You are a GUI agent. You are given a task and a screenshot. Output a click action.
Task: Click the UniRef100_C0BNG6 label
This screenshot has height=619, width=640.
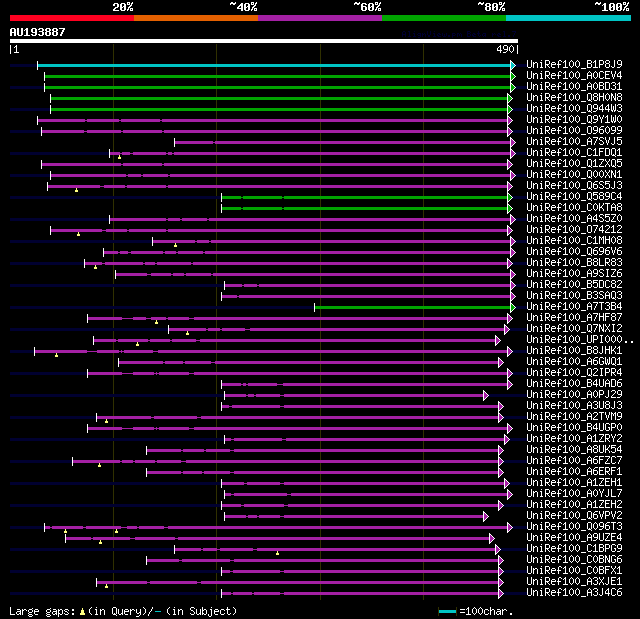pos(574,560)
